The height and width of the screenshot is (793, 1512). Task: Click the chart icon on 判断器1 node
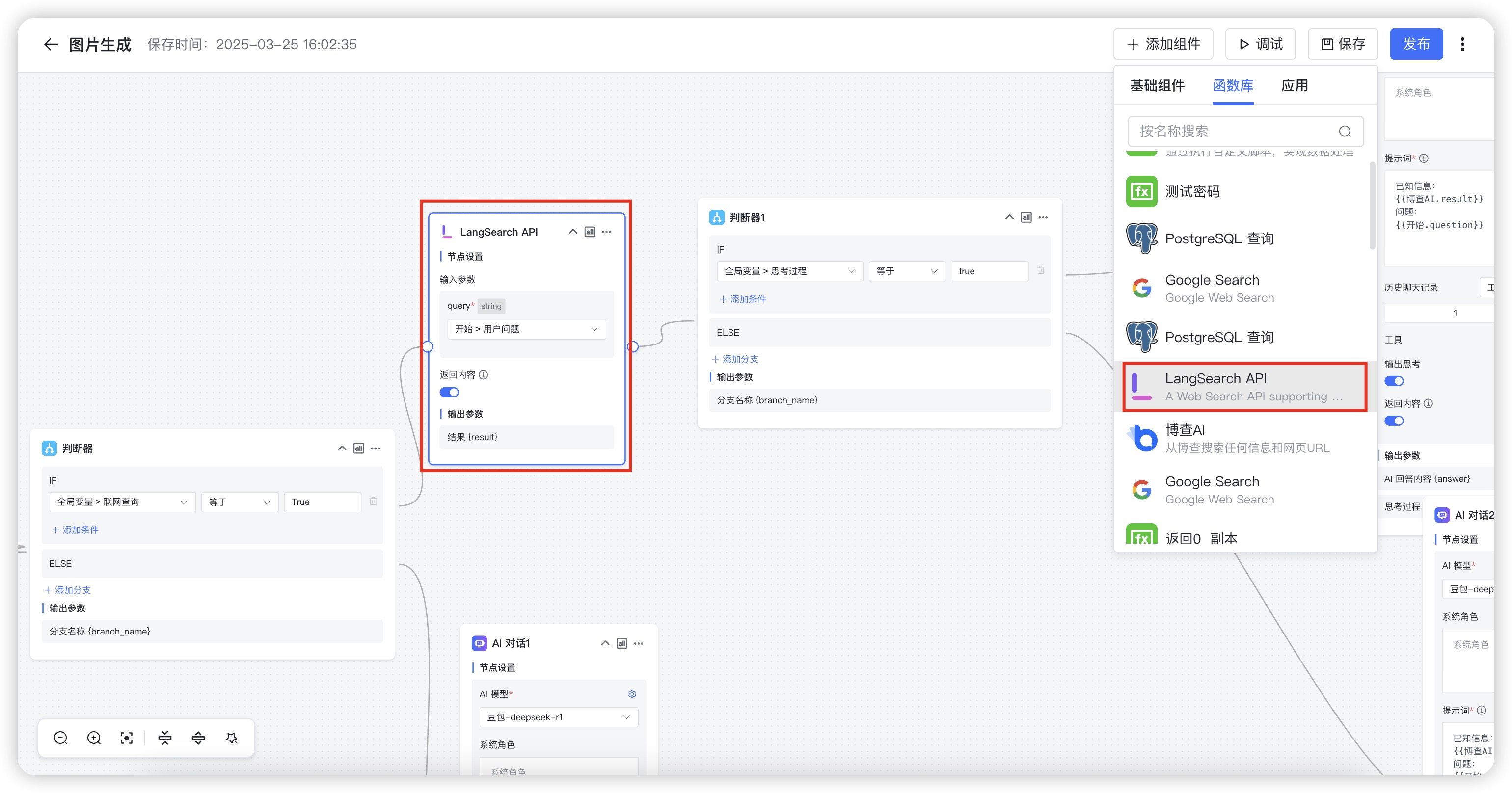click(x=1026, y=217)
